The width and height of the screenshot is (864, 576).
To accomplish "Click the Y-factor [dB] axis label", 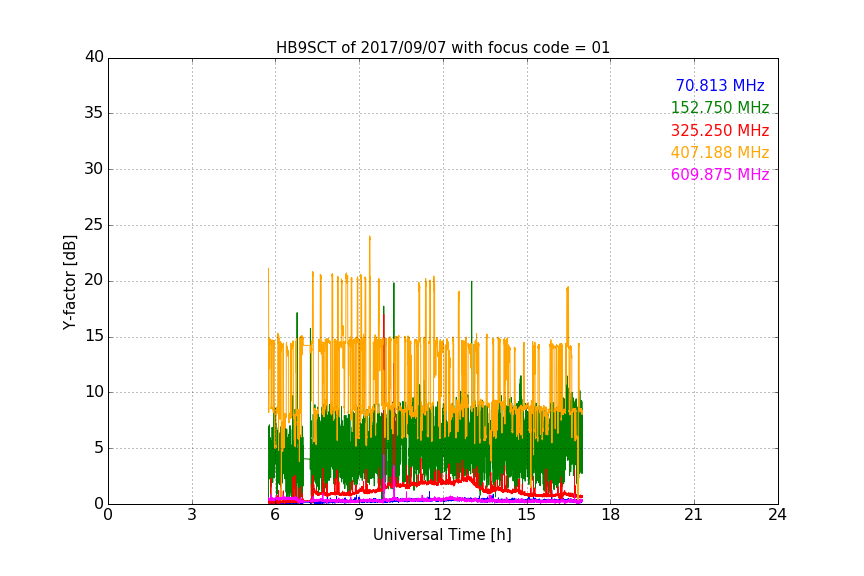I will (69, 282).
